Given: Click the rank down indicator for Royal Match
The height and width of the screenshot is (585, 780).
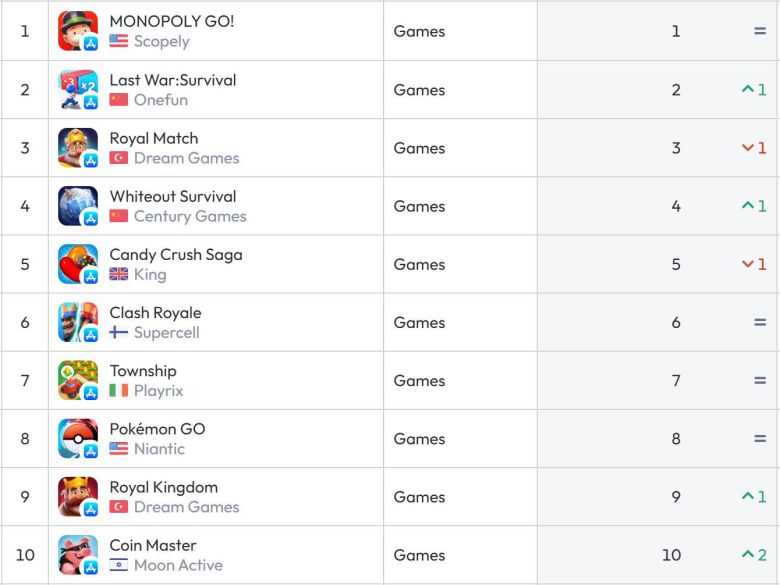Looking at the screenshot, I should [754, 148].
